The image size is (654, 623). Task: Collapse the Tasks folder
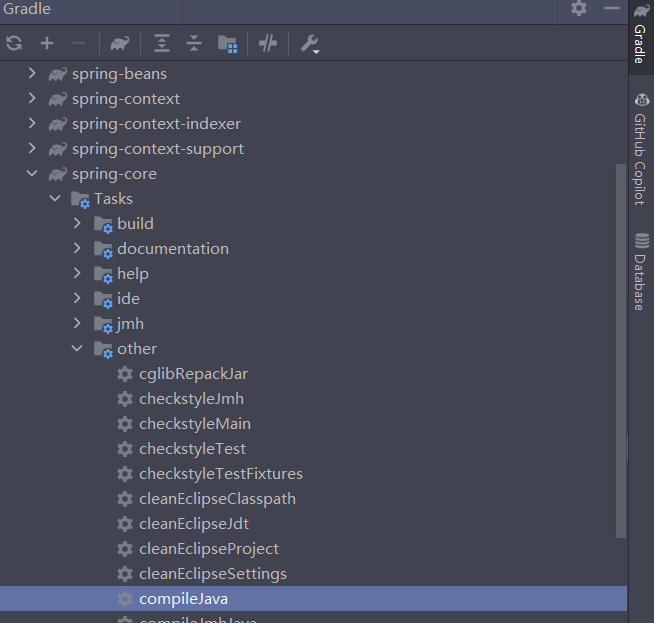coord(55,198)
